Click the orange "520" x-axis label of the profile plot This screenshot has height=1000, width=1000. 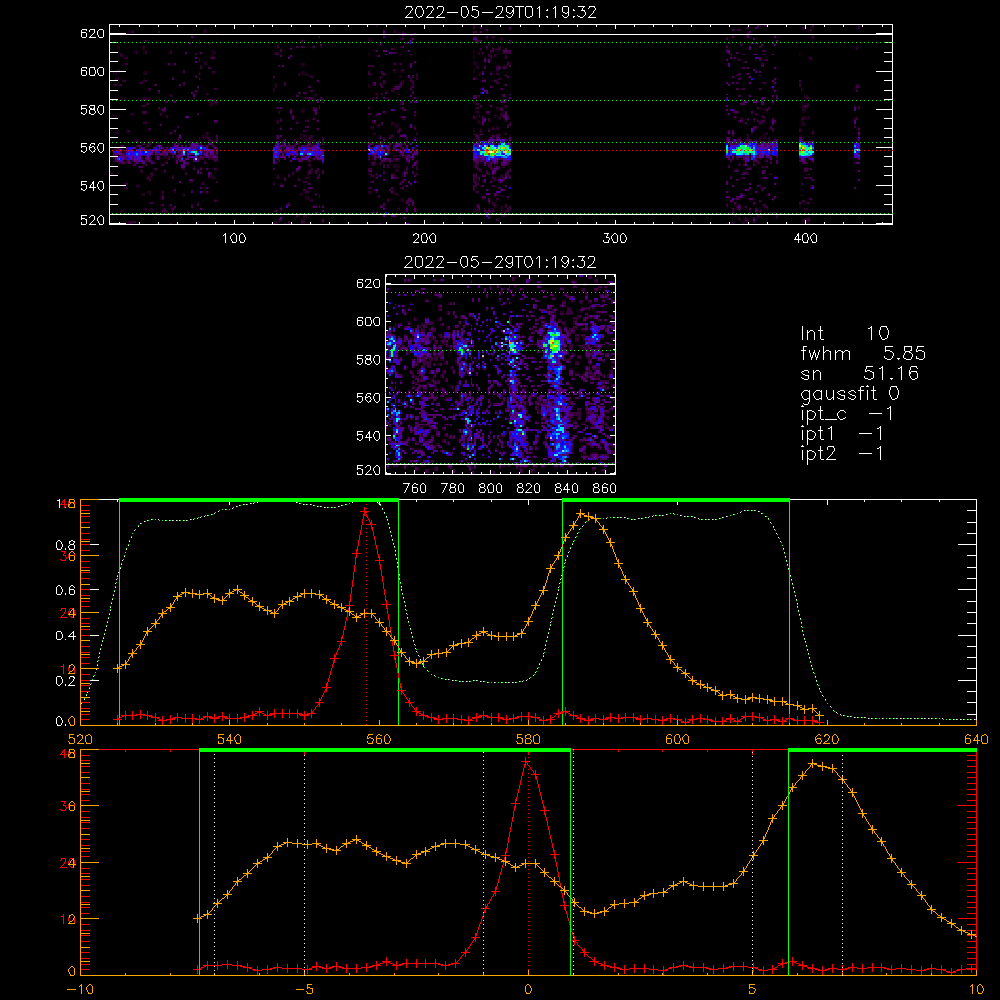point(80,739)
